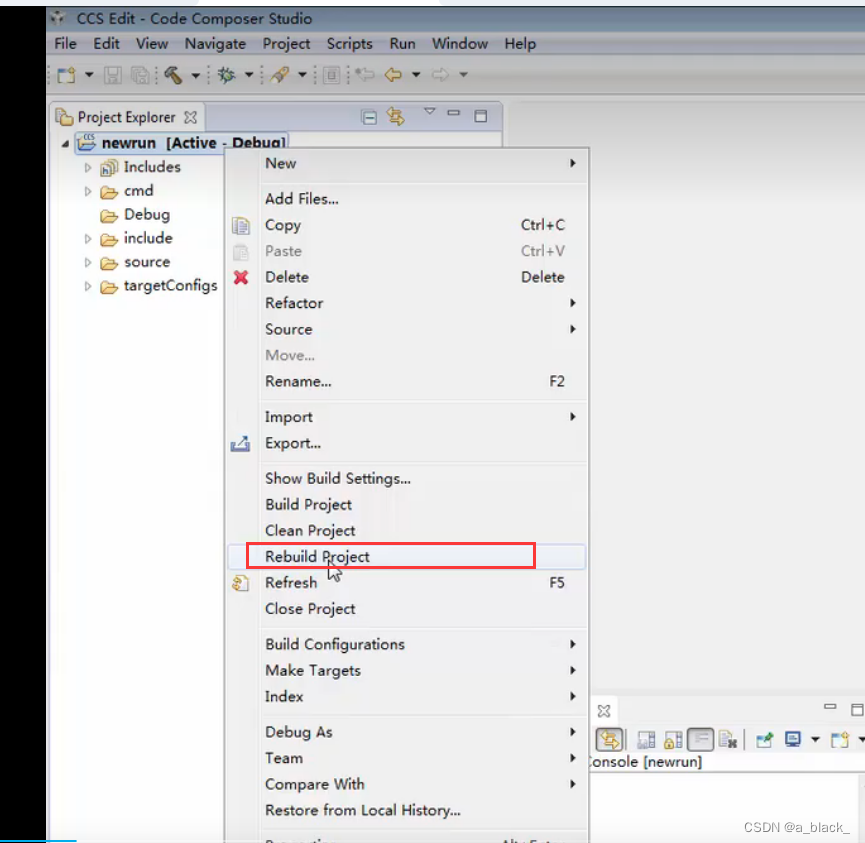Expand the cmd folder node

coord(88,191)
